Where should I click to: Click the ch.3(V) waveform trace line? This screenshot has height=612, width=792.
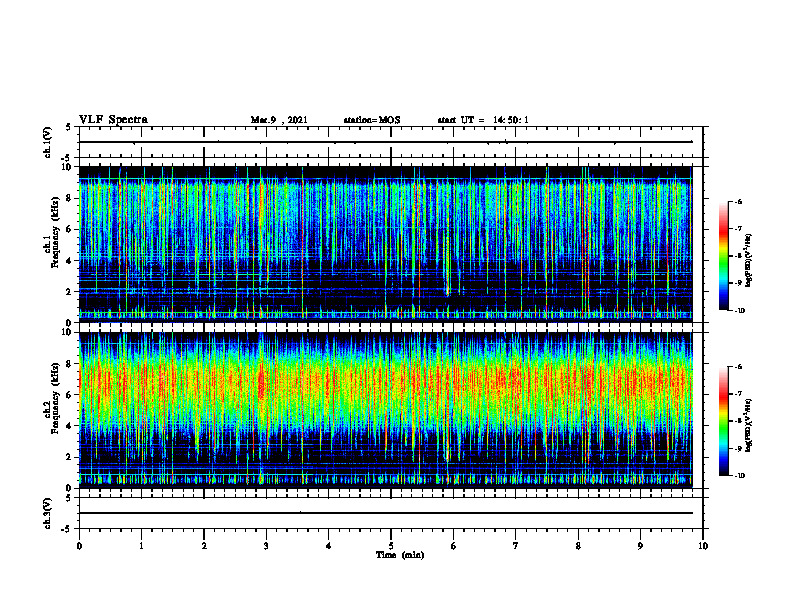pos(386,513)
